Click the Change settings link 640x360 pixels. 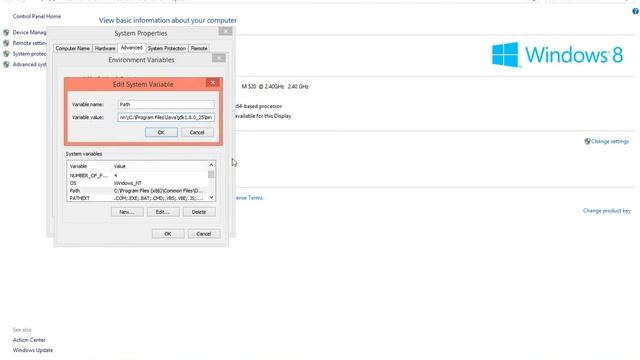(x=610, y=141)
